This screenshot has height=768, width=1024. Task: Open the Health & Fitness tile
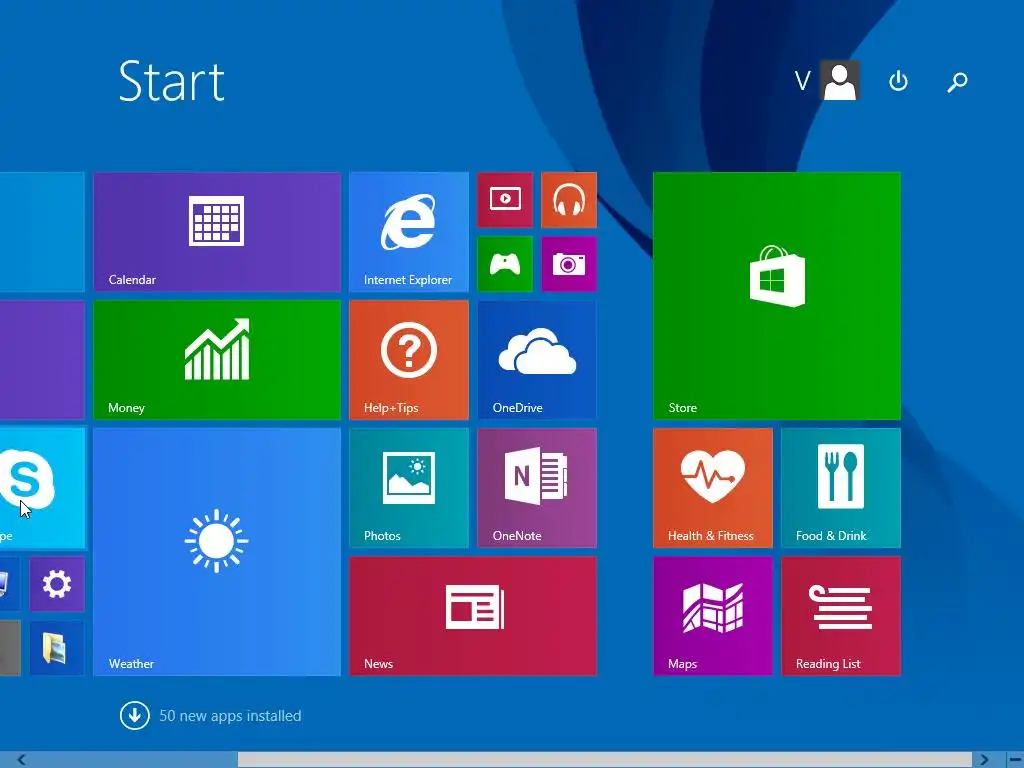tap(712, 488)
